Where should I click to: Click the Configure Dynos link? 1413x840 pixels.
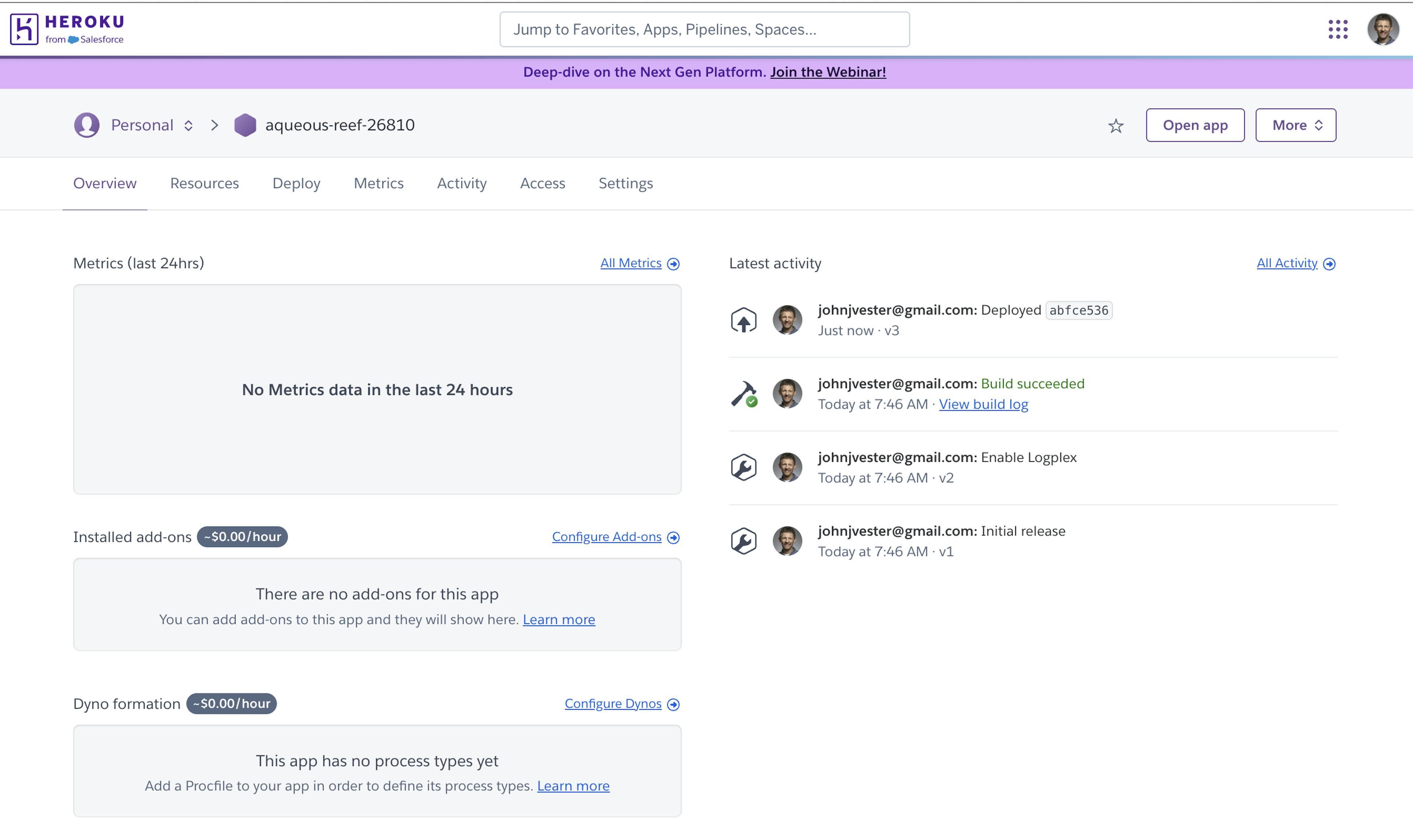point(613,704)
